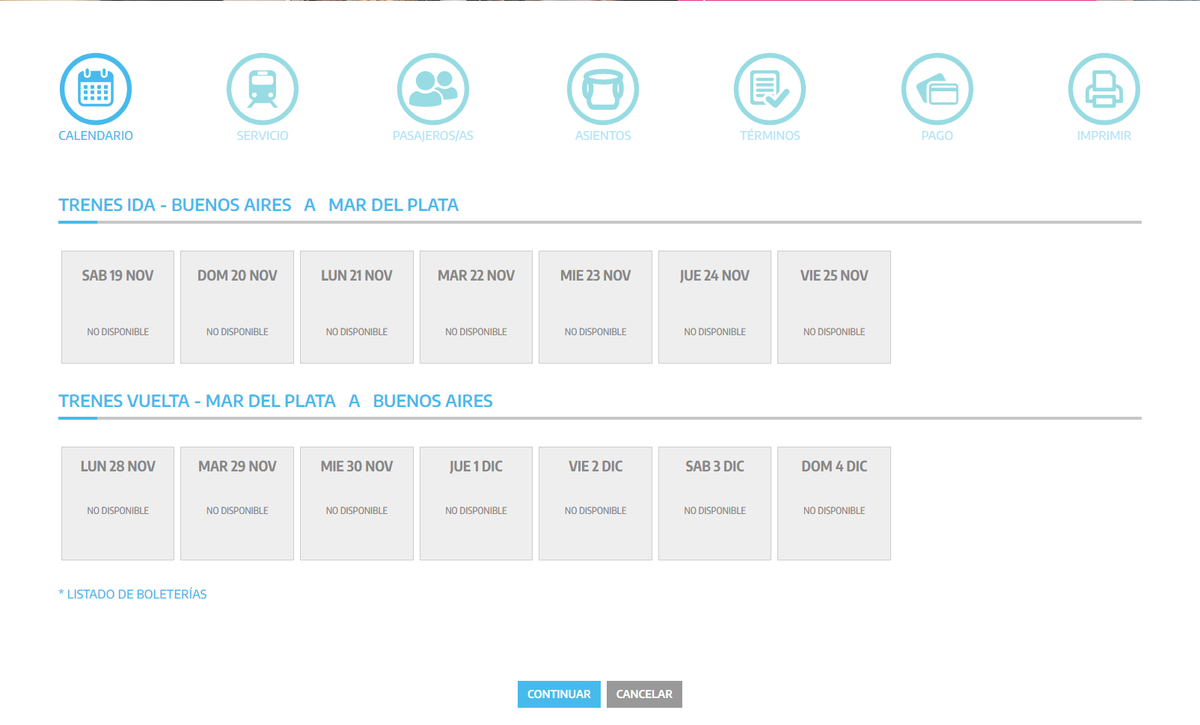1200x725 pixels.
Task: Click the Términos checklist step icon
Action: (x=770, y=89)
